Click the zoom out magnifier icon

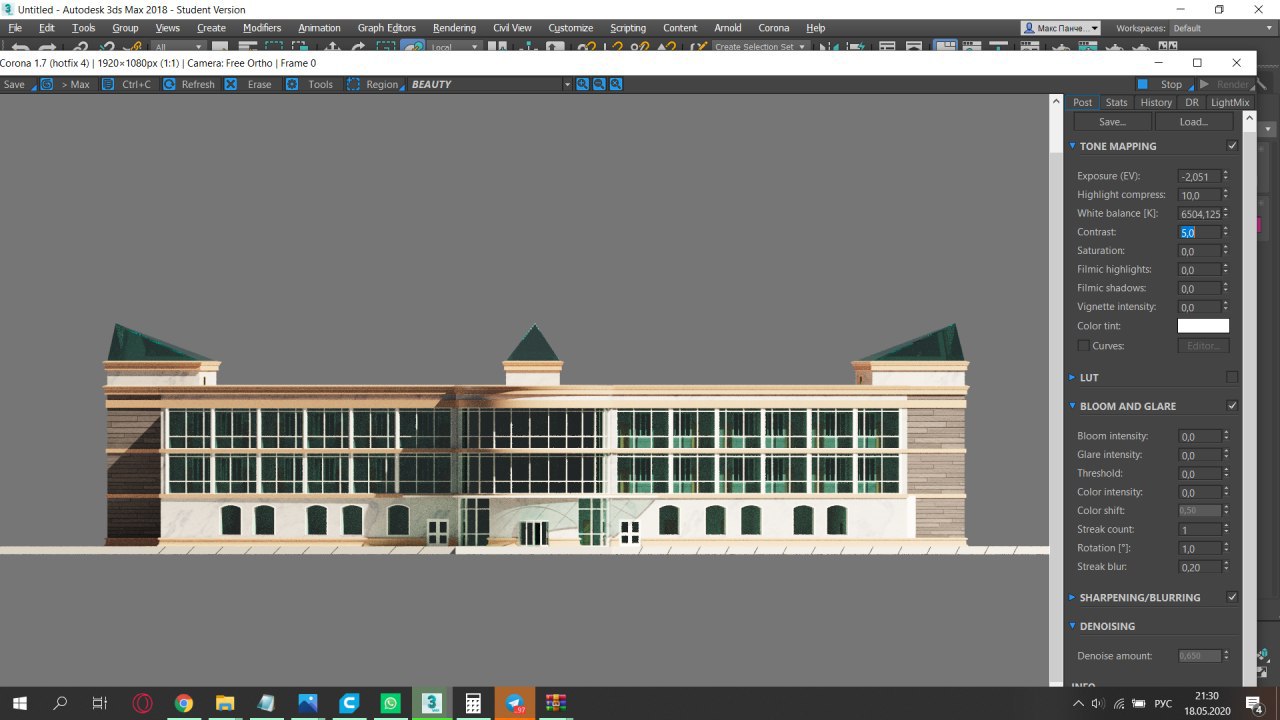click(599, 84)
